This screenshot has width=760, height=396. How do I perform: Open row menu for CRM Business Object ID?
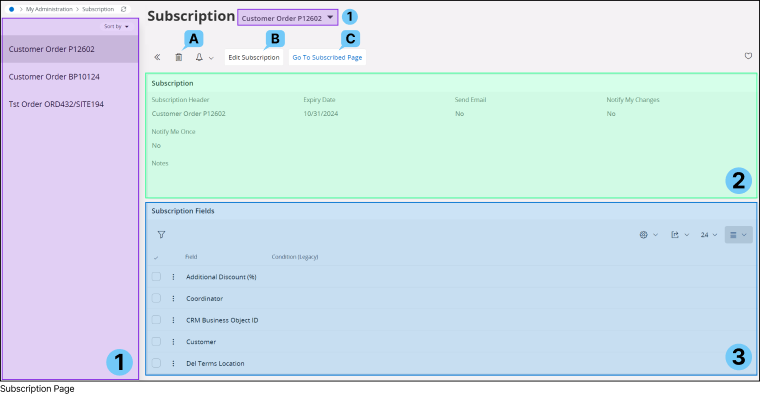[174, 320]
